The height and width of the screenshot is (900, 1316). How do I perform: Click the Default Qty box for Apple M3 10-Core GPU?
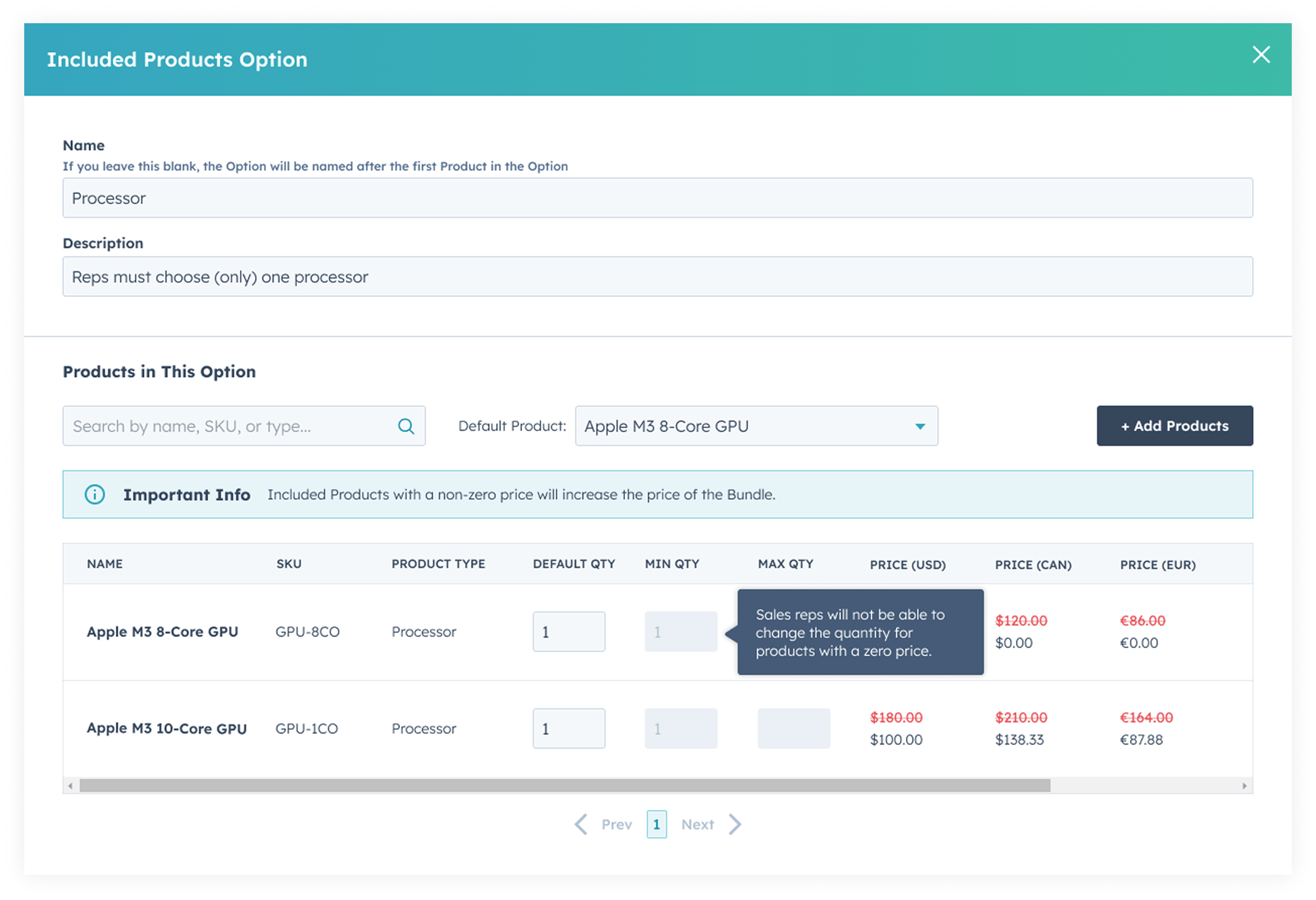click(x=569, y=728)
